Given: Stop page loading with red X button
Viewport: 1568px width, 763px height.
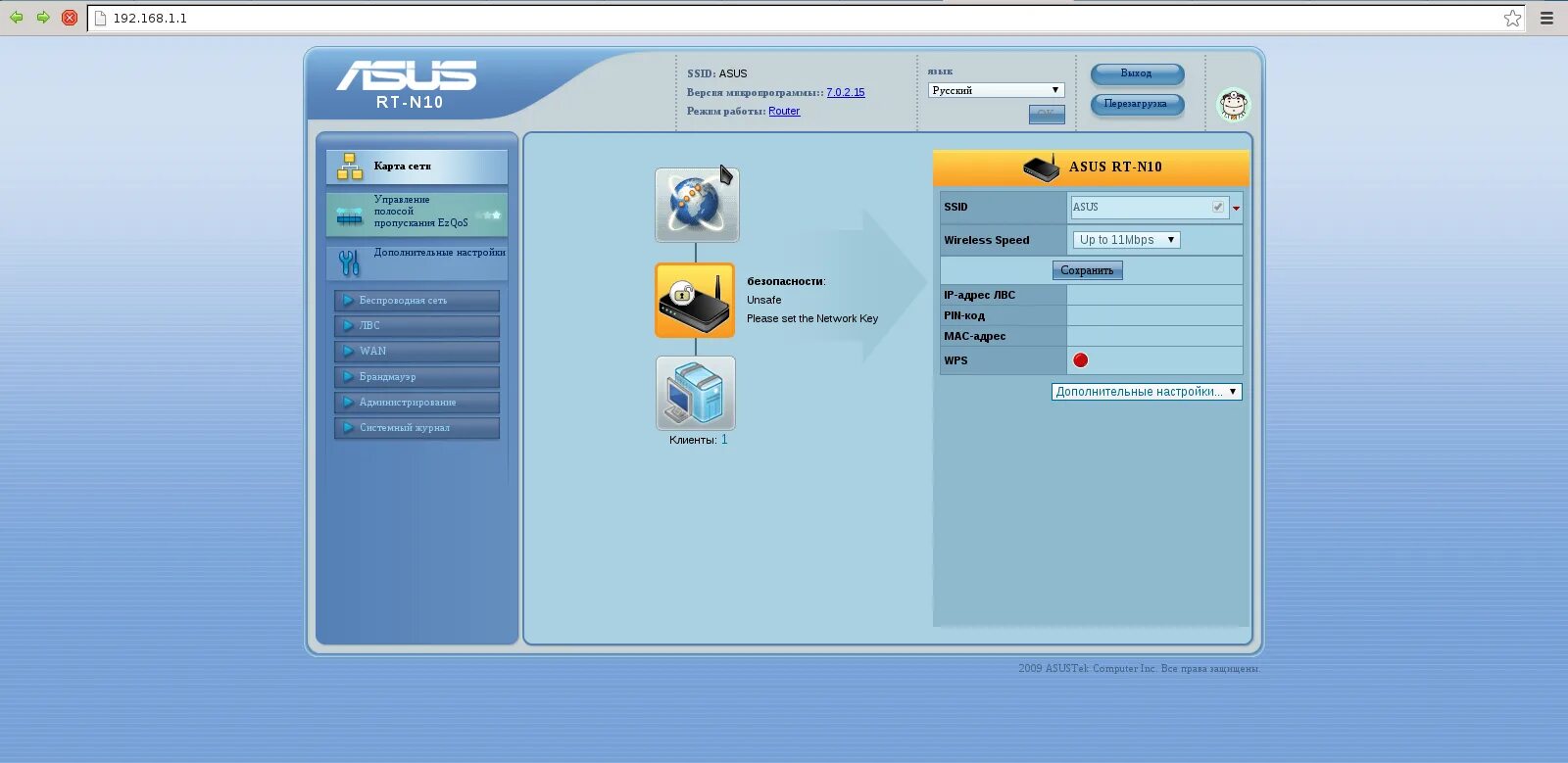Looking at the screenshot, I should tap(70, 17).
